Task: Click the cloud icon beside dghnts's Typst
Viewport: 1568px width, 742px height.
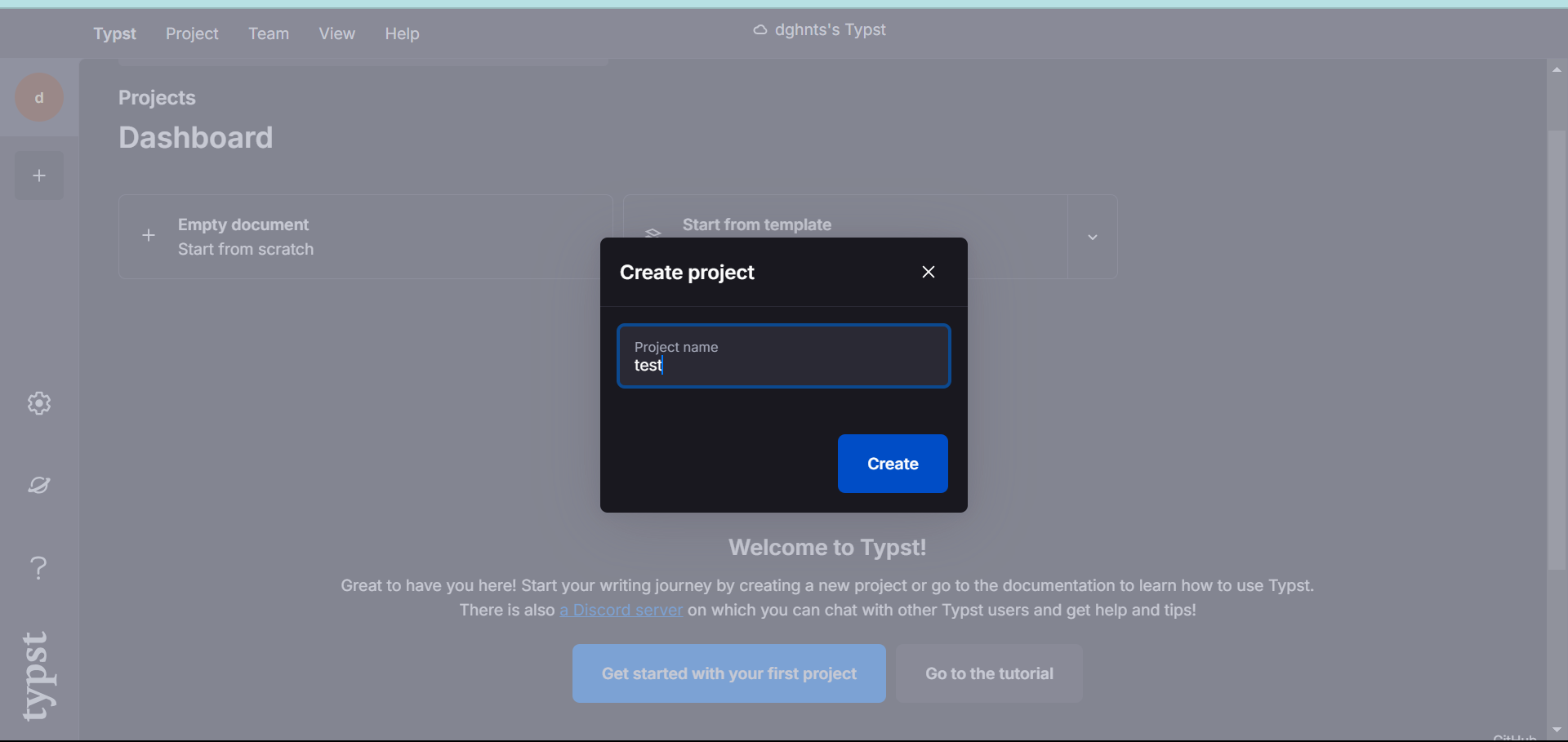Action: [x=760, y=30]
